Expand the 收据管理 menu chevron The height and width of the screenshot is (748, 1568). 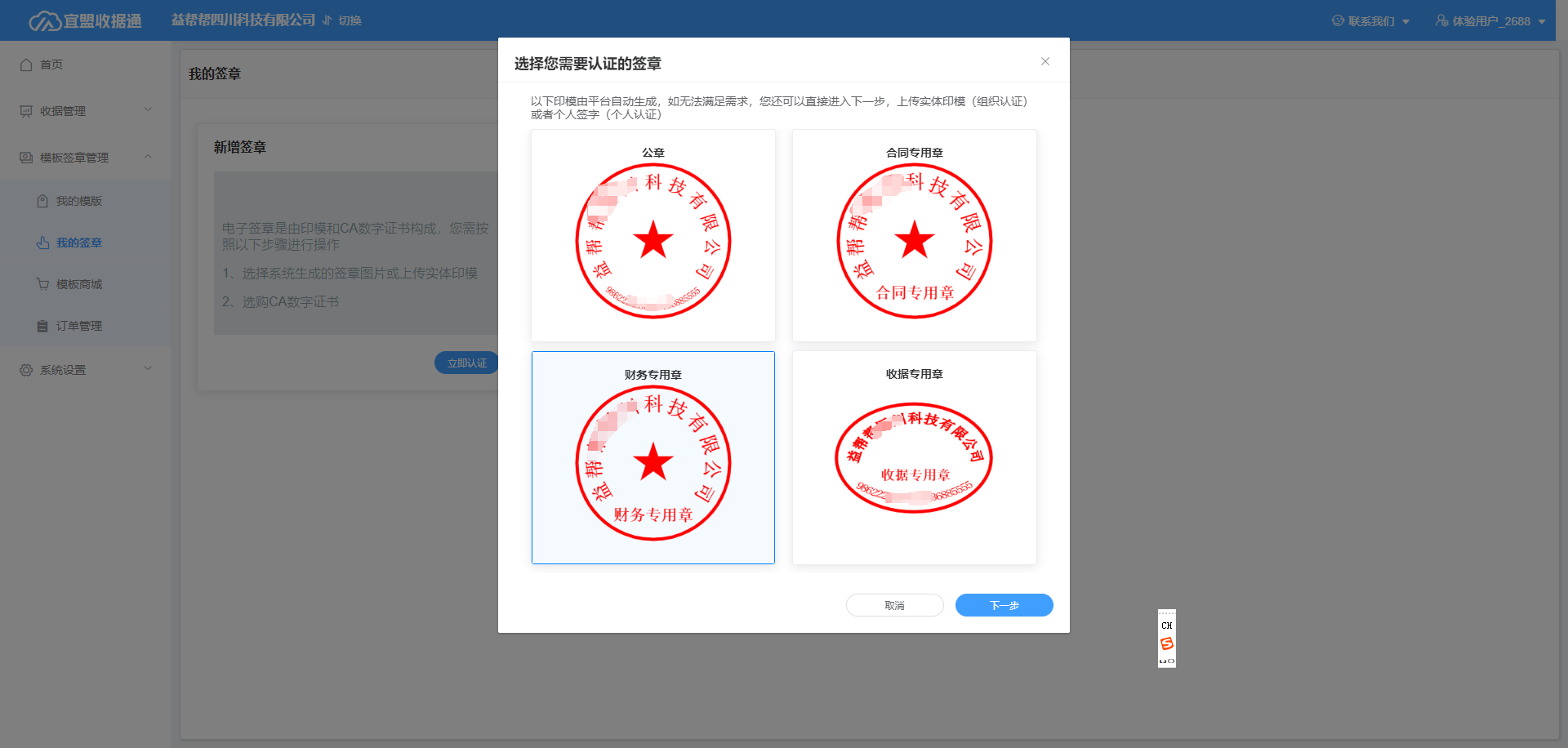click(x=148, y=110)
